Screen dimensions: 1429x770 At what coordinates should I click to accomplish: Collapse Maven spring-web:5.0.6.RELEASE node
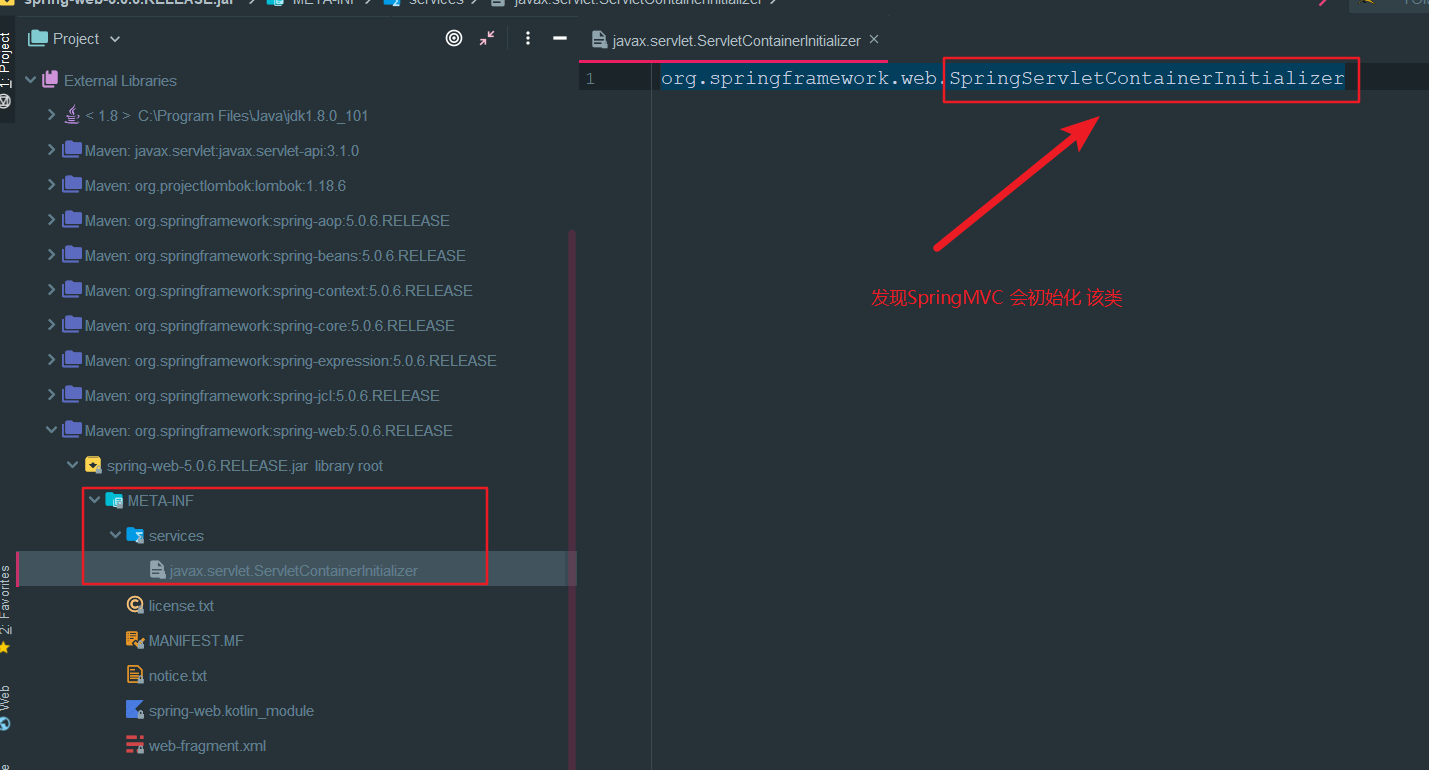[51, 430]
